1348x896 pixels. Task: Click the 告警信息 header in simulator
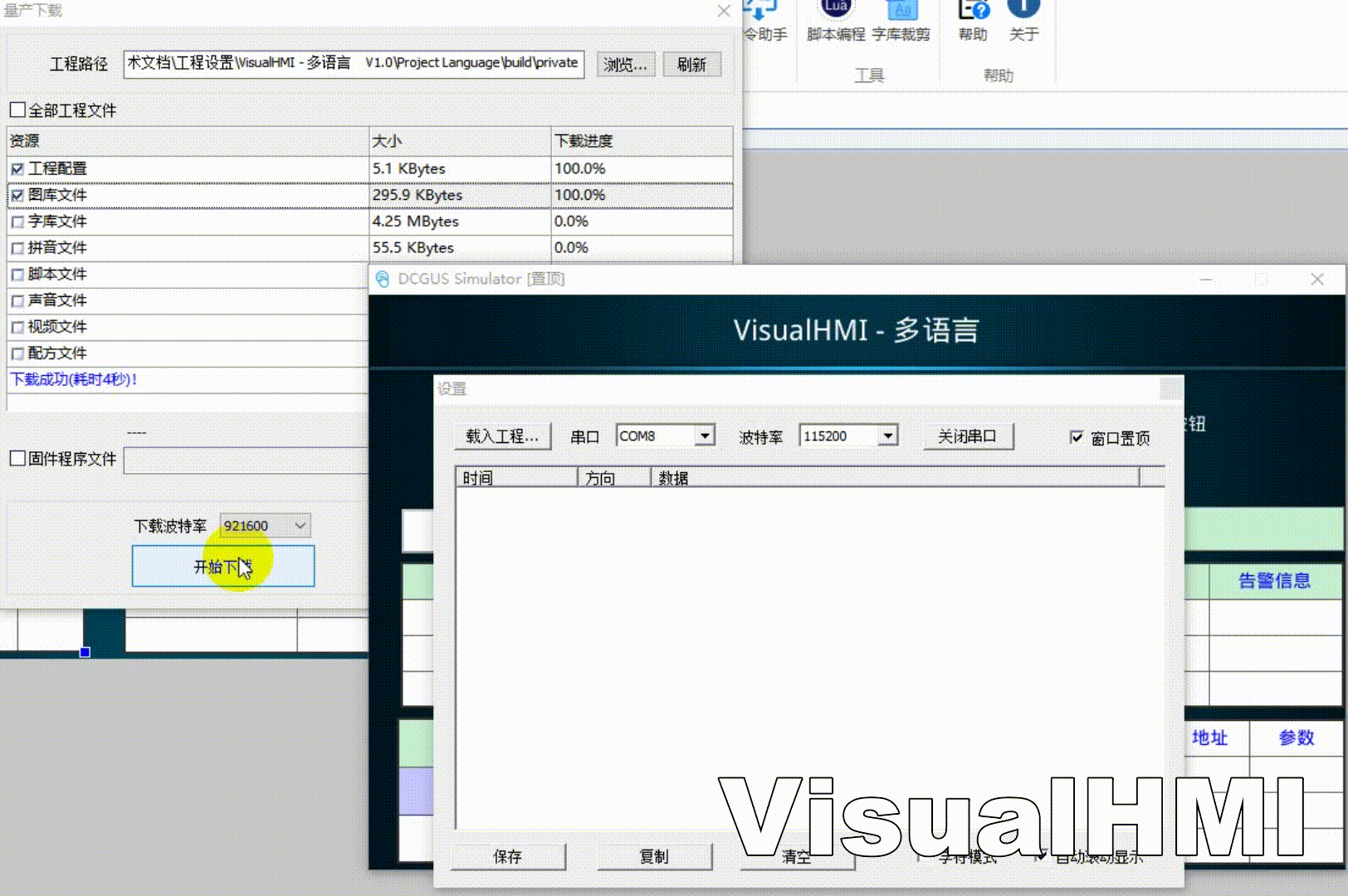pos(1274,581)
